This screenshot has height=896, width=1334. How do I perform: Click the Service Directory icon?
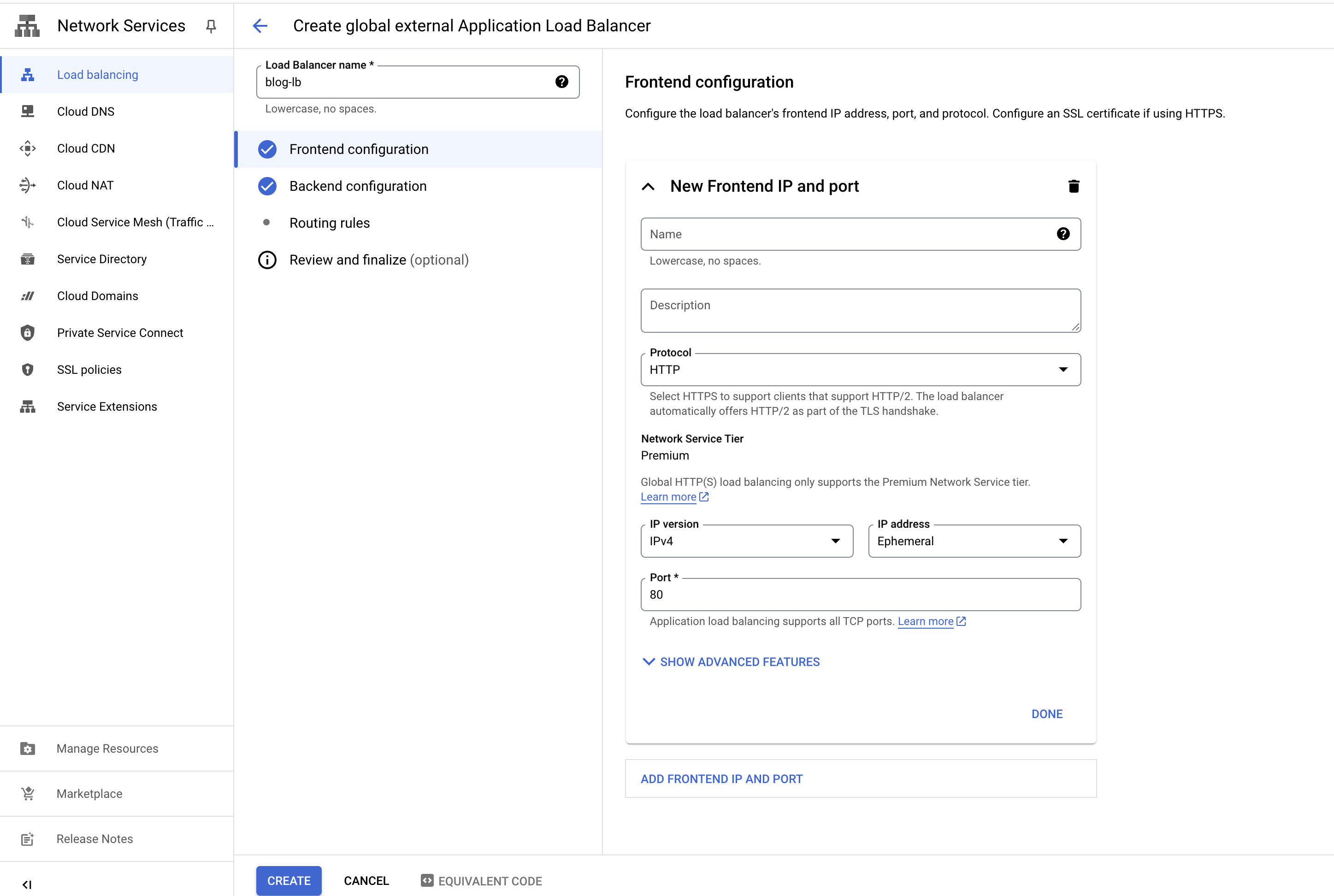point(28,259)
